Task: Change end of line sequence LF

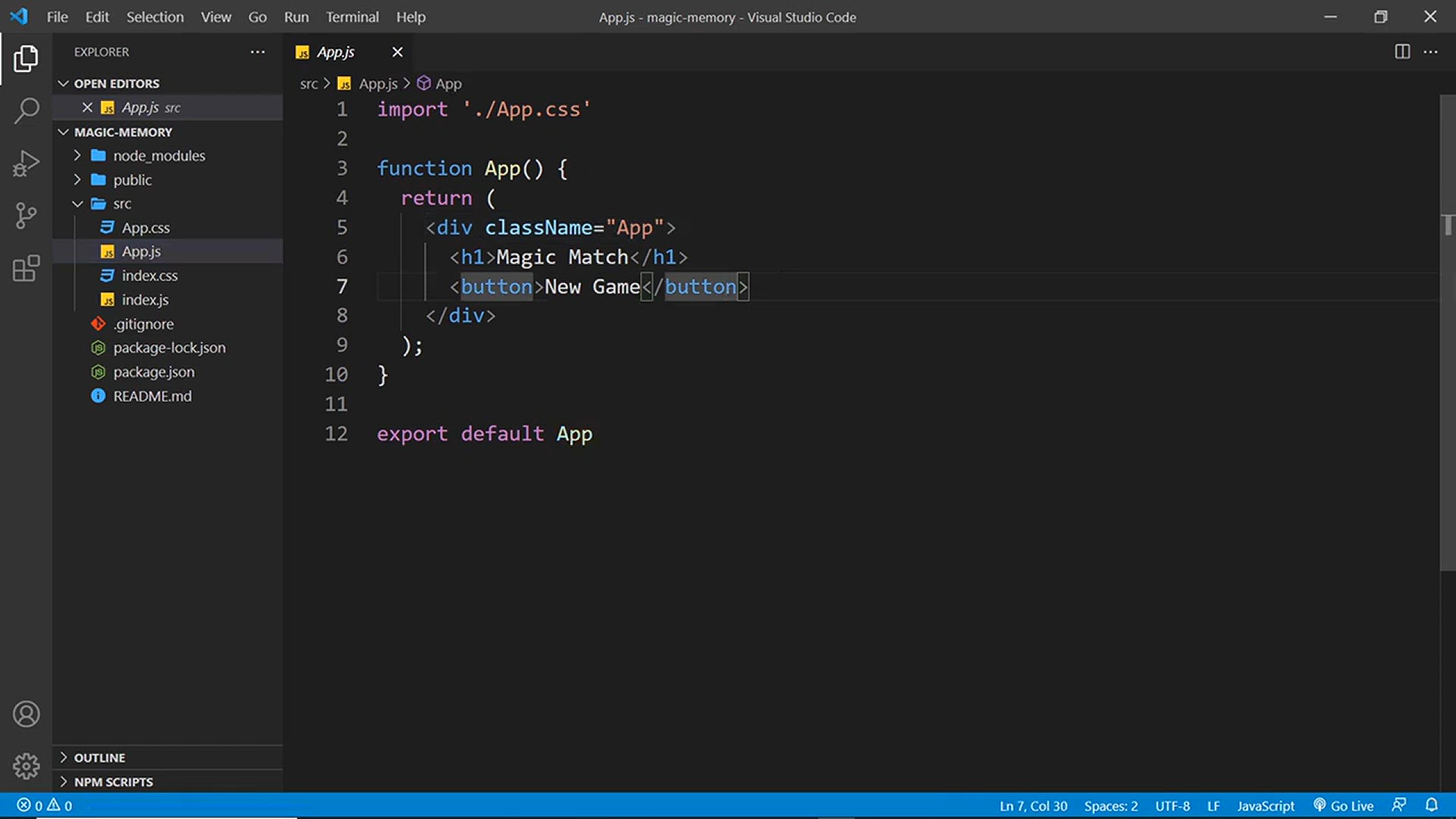Action: (1213, 805)
